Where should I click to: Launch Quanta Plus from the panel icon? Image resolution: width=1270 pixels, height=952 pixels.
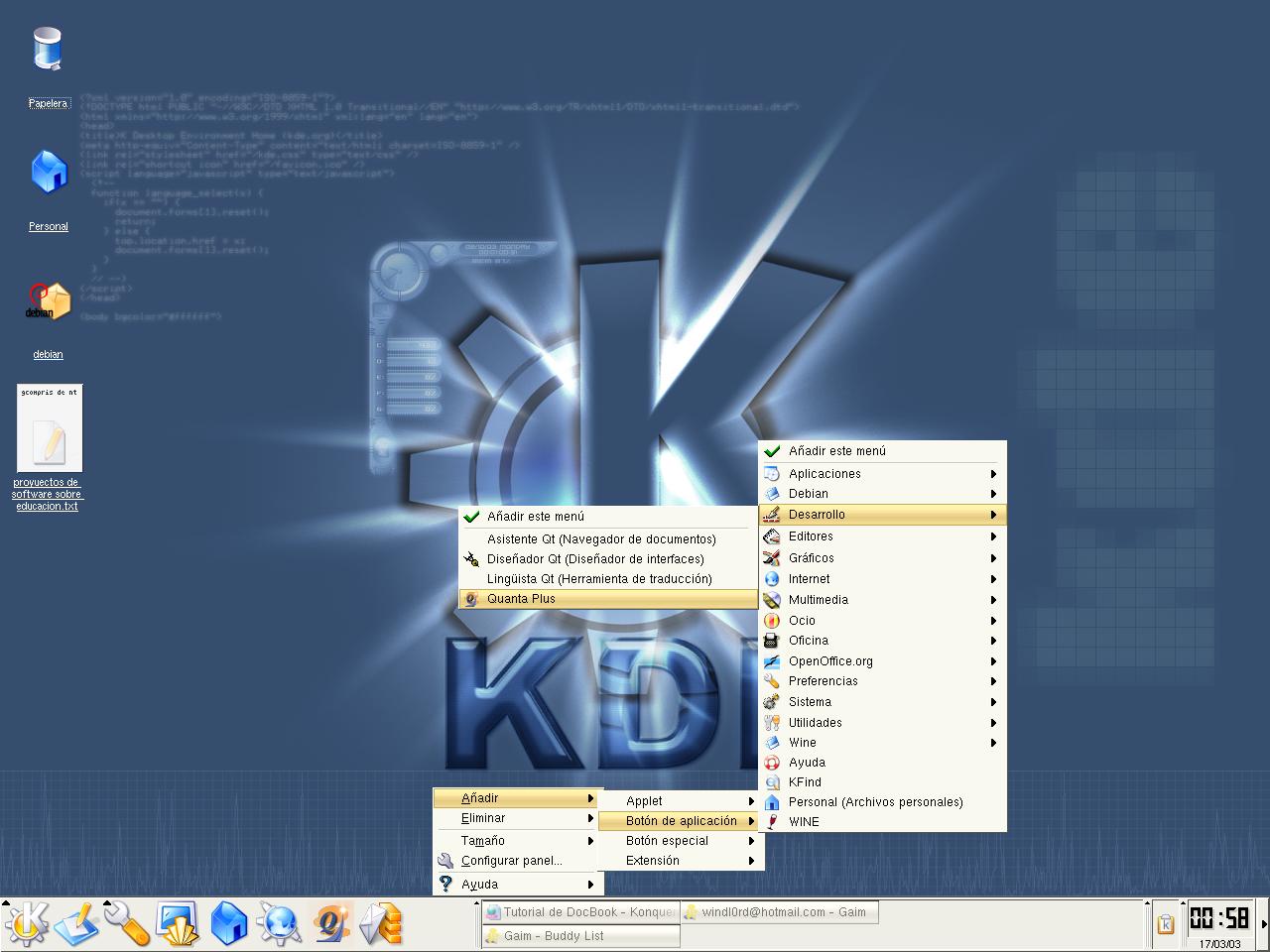(x=330, y=923)
